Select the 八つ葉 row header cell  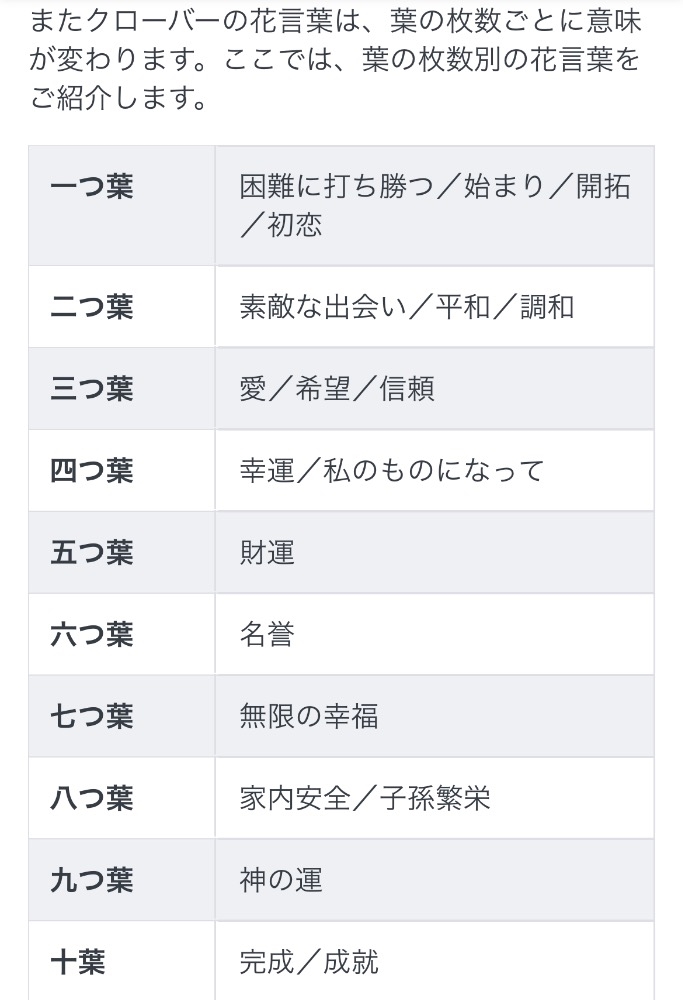[121, 798]
